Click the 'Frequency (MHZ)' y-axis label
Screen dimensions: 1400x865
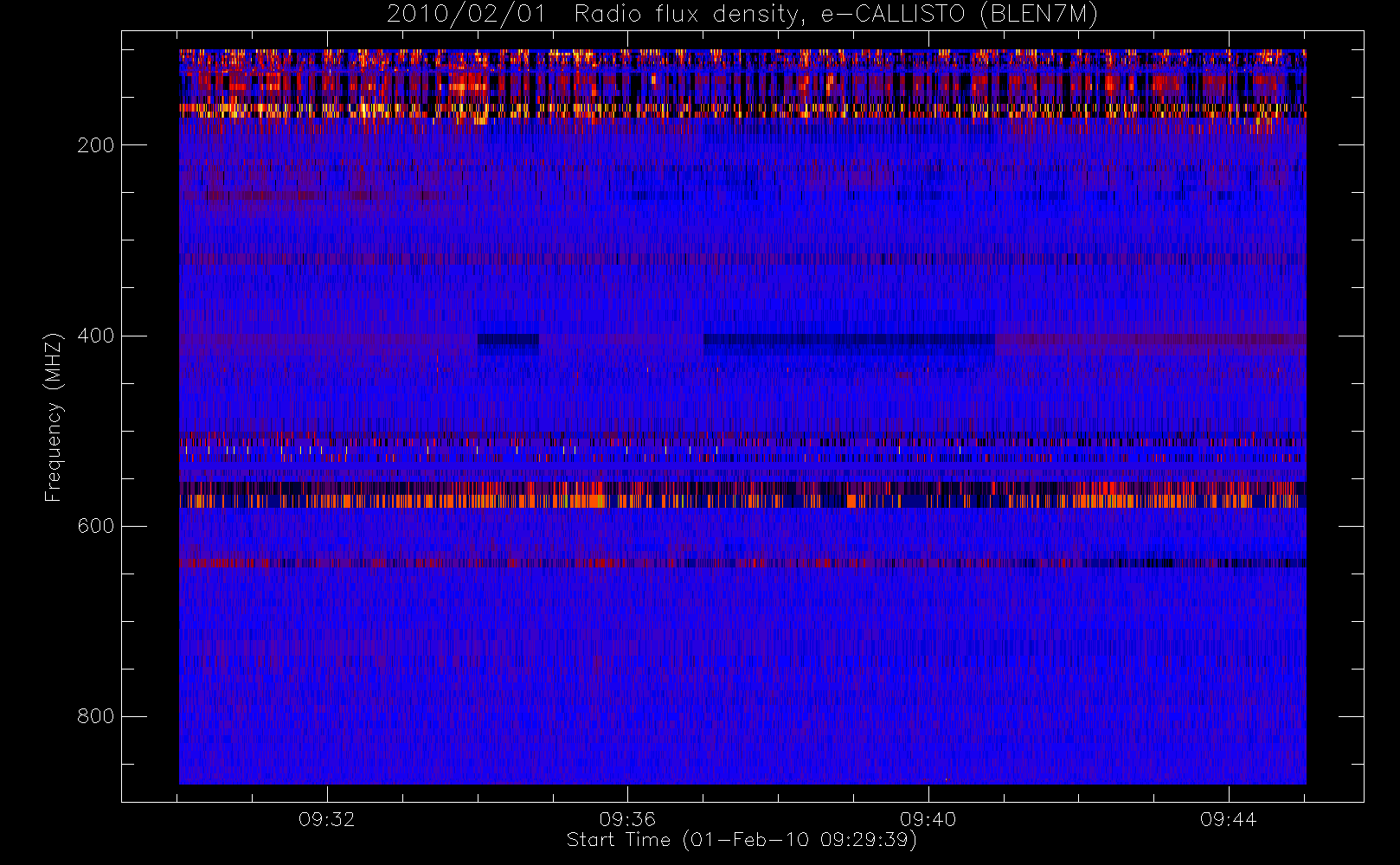54,417
